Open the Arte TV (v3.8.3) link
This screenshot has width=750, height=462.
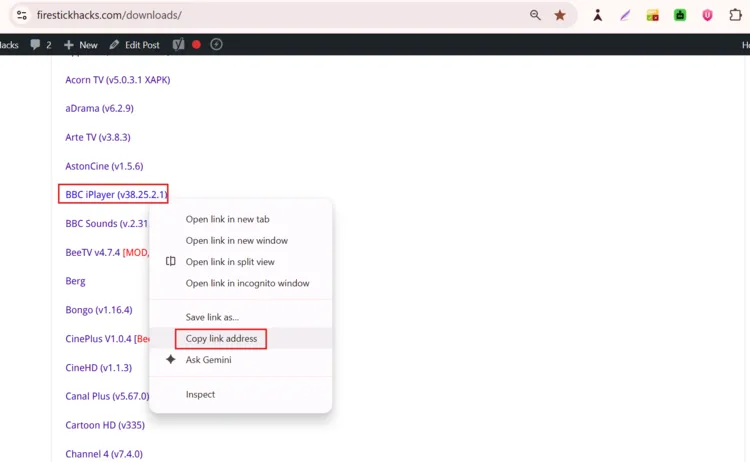[98, 137]
